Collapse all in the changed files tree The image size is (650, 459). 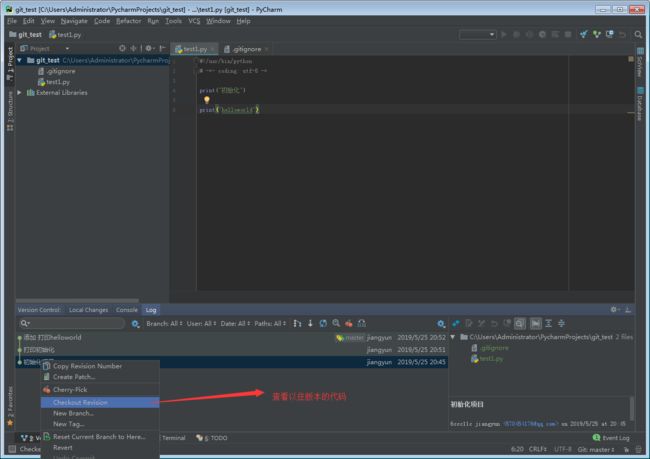pos(561,323)
